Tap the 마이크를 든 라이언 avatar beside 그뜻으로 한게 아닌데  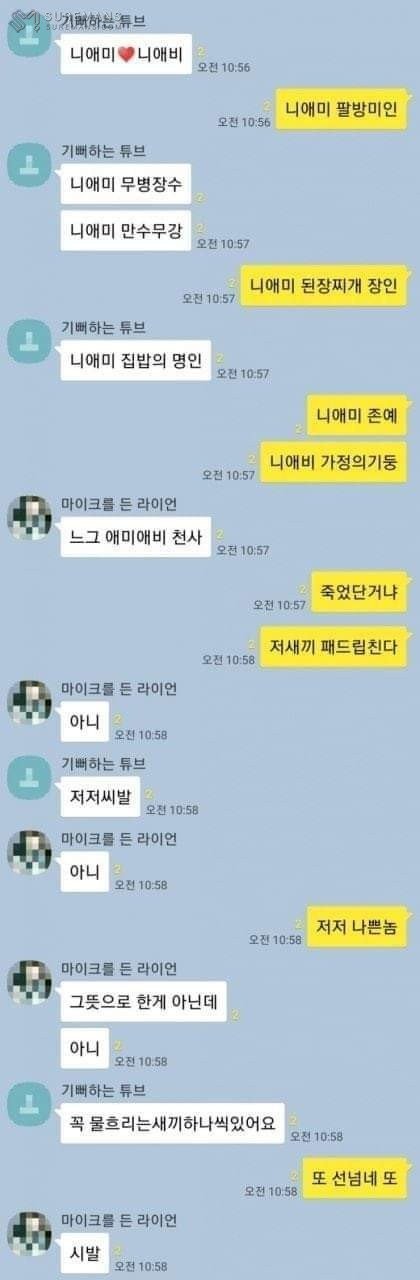pos(29,981)
